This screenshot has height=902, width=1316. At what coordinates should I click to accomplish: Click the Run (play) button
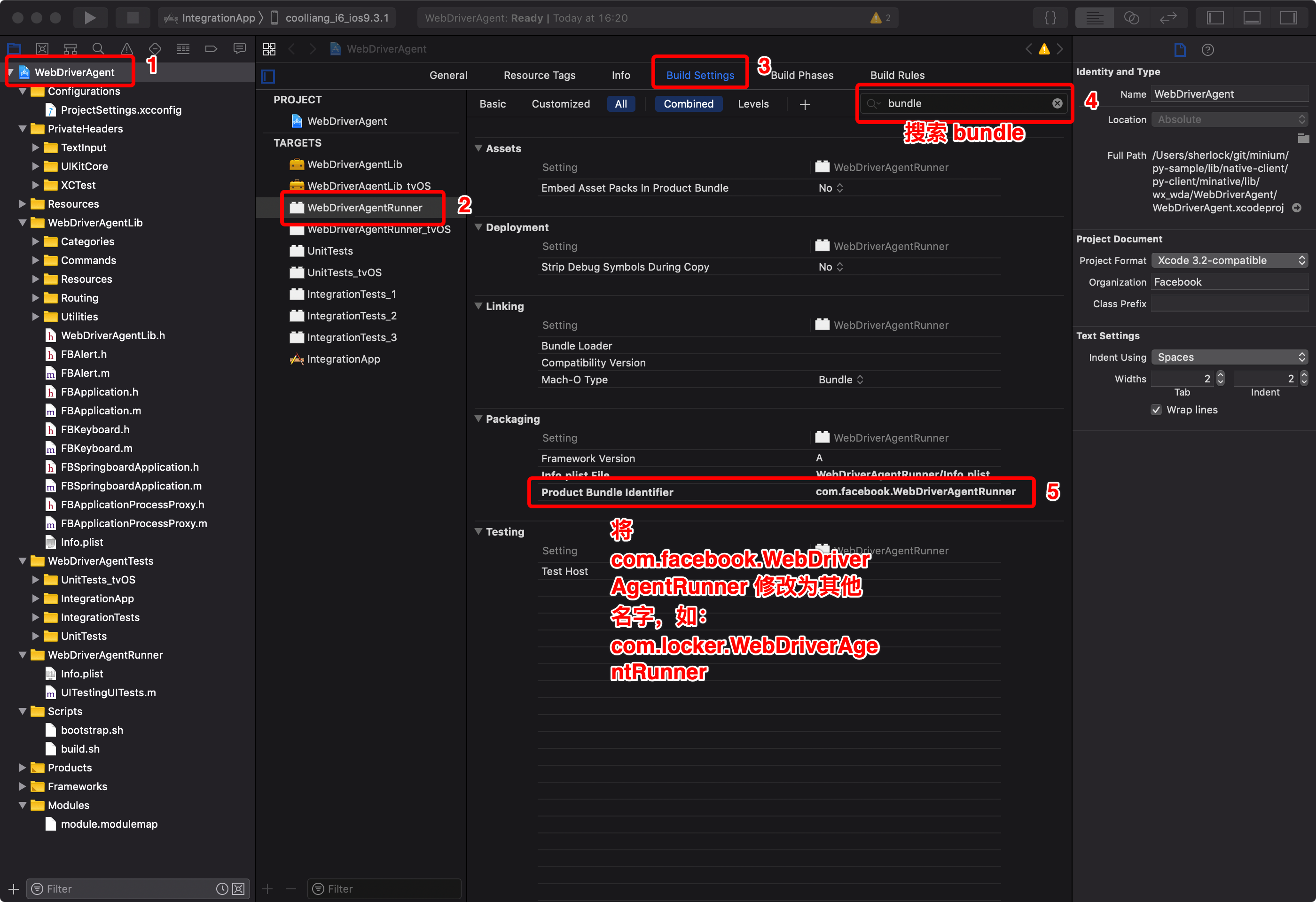(89, 17)
